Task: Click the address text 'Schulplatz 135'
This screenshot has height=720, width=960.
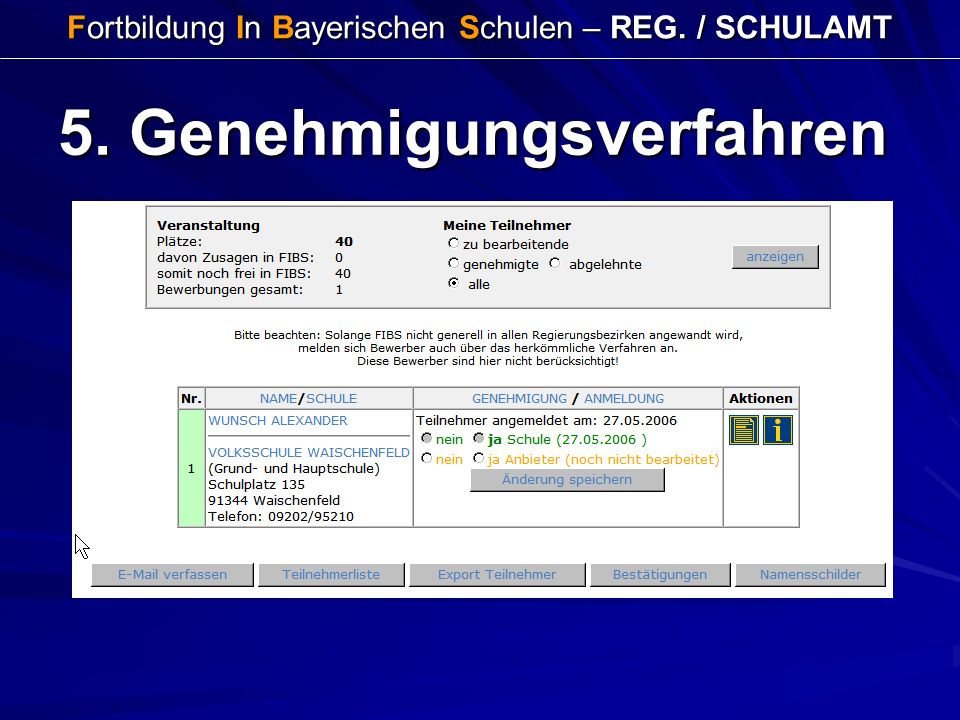Action: pyautogui.click(x=257, y=485)
